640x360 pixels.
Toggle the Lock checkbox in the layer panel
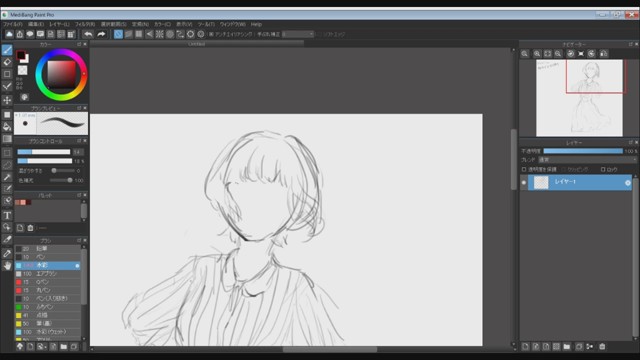603,169
